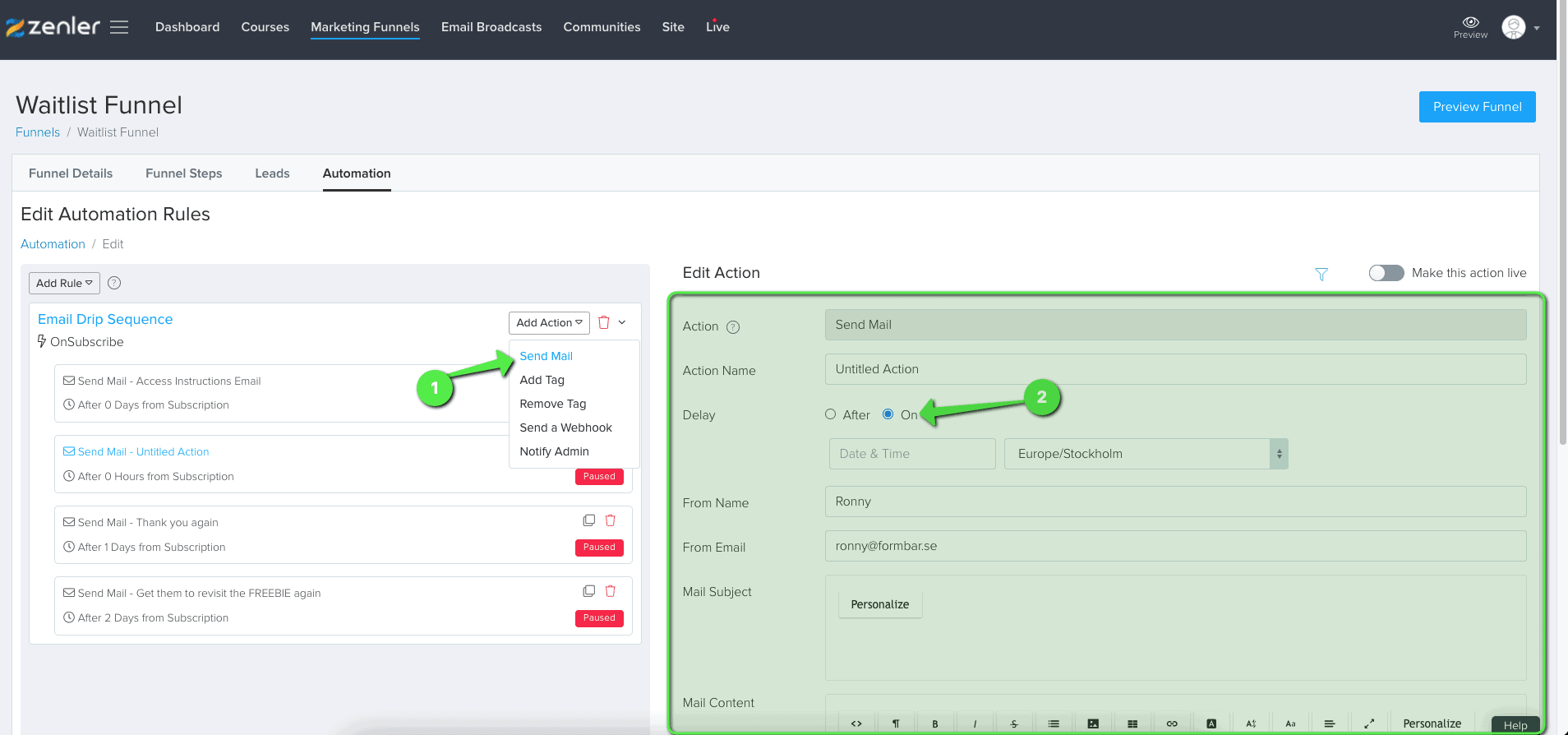Screen dimensions: 1568x735
Task: Open the Add Rule dropdown
Action: click(64, 283)
